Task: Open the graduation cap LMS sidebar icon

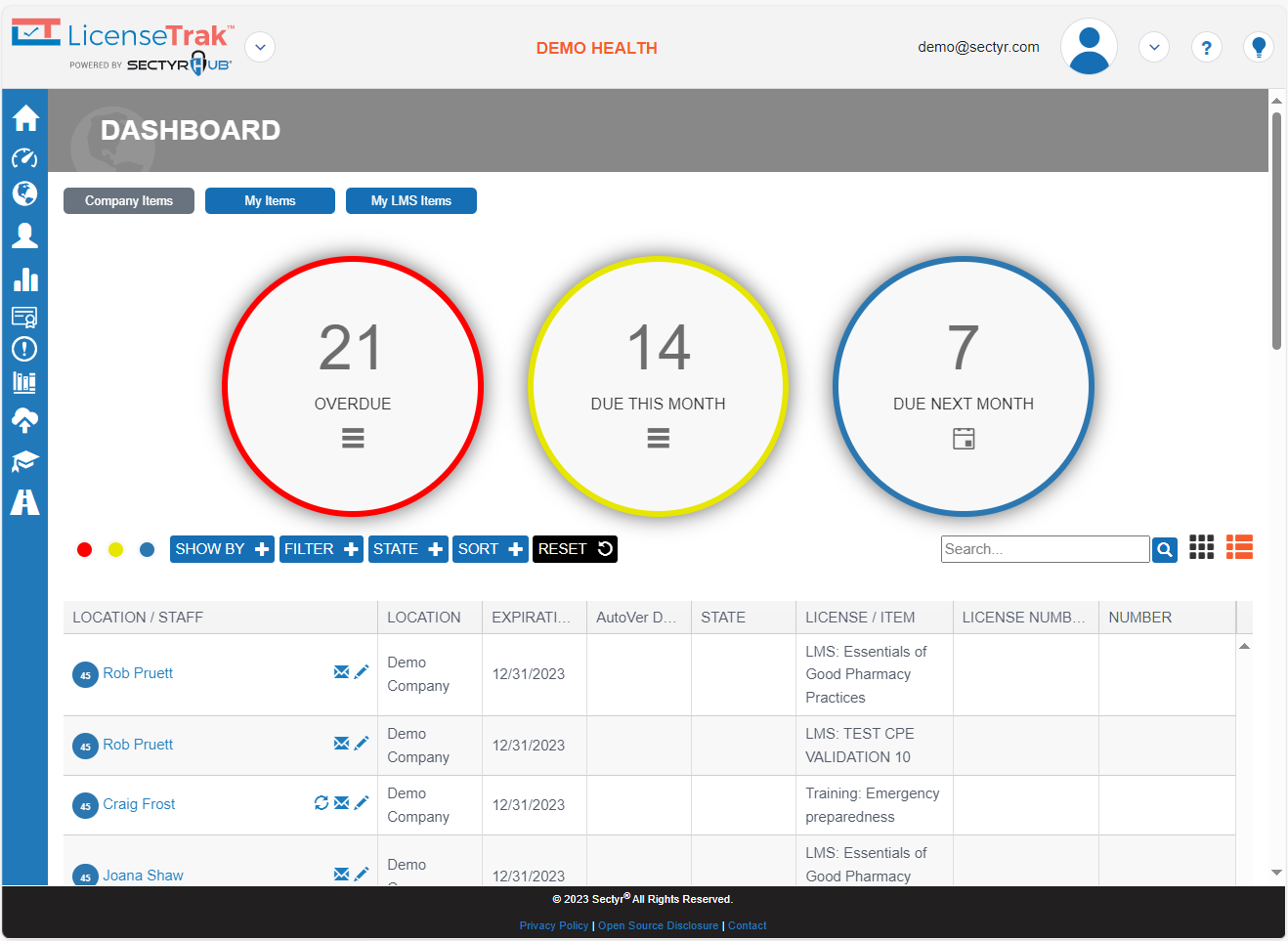Action: [24, 461]
